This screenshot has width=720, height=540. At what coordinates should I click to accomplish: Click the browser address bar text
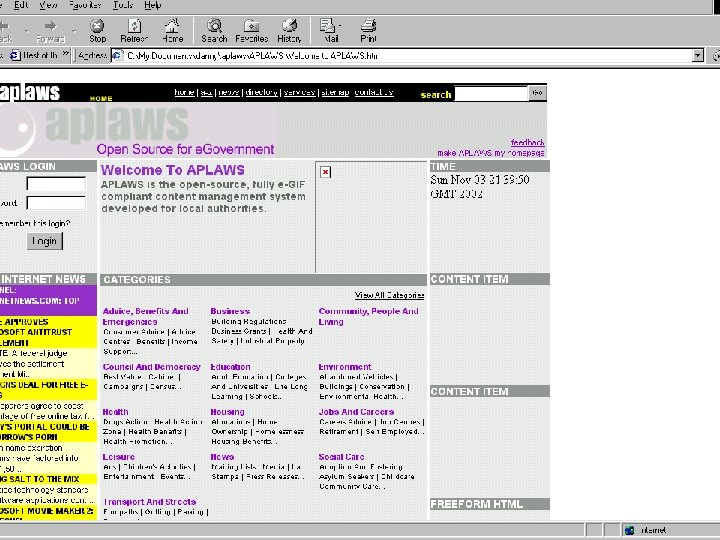click(253, 56)
